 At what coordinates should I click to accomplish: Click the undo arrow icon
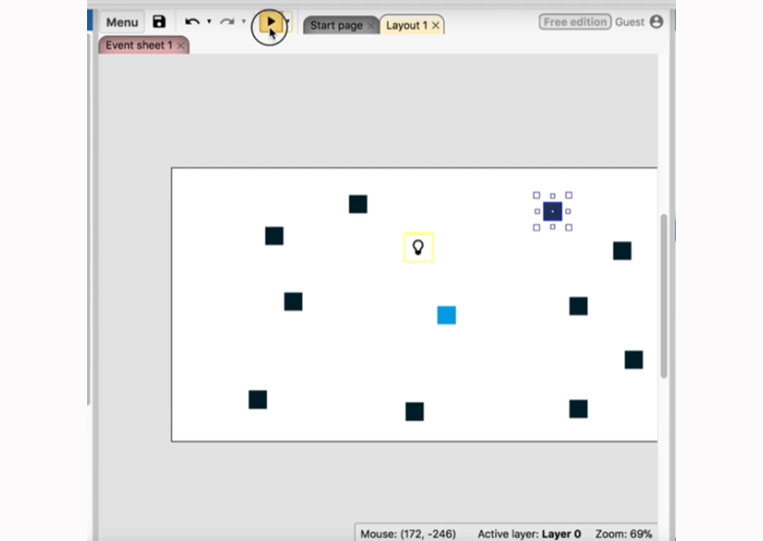pos(192,22)
